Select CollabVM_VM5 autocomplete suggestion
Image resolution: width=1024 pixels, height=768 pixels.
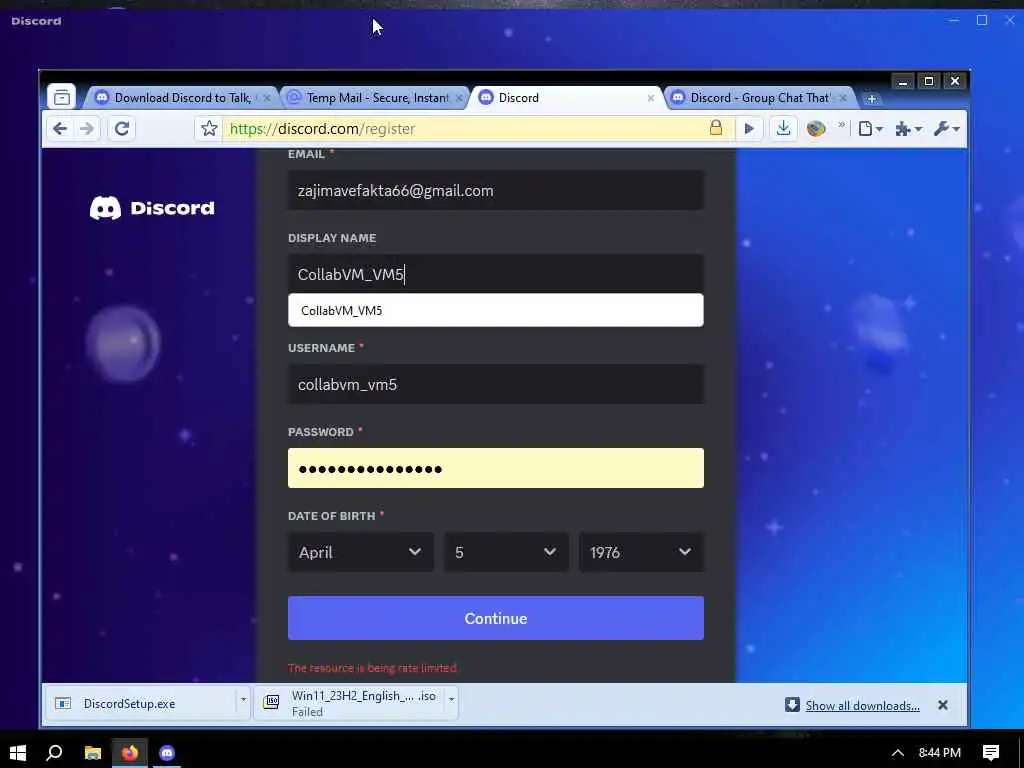click(x=496, y=310)
